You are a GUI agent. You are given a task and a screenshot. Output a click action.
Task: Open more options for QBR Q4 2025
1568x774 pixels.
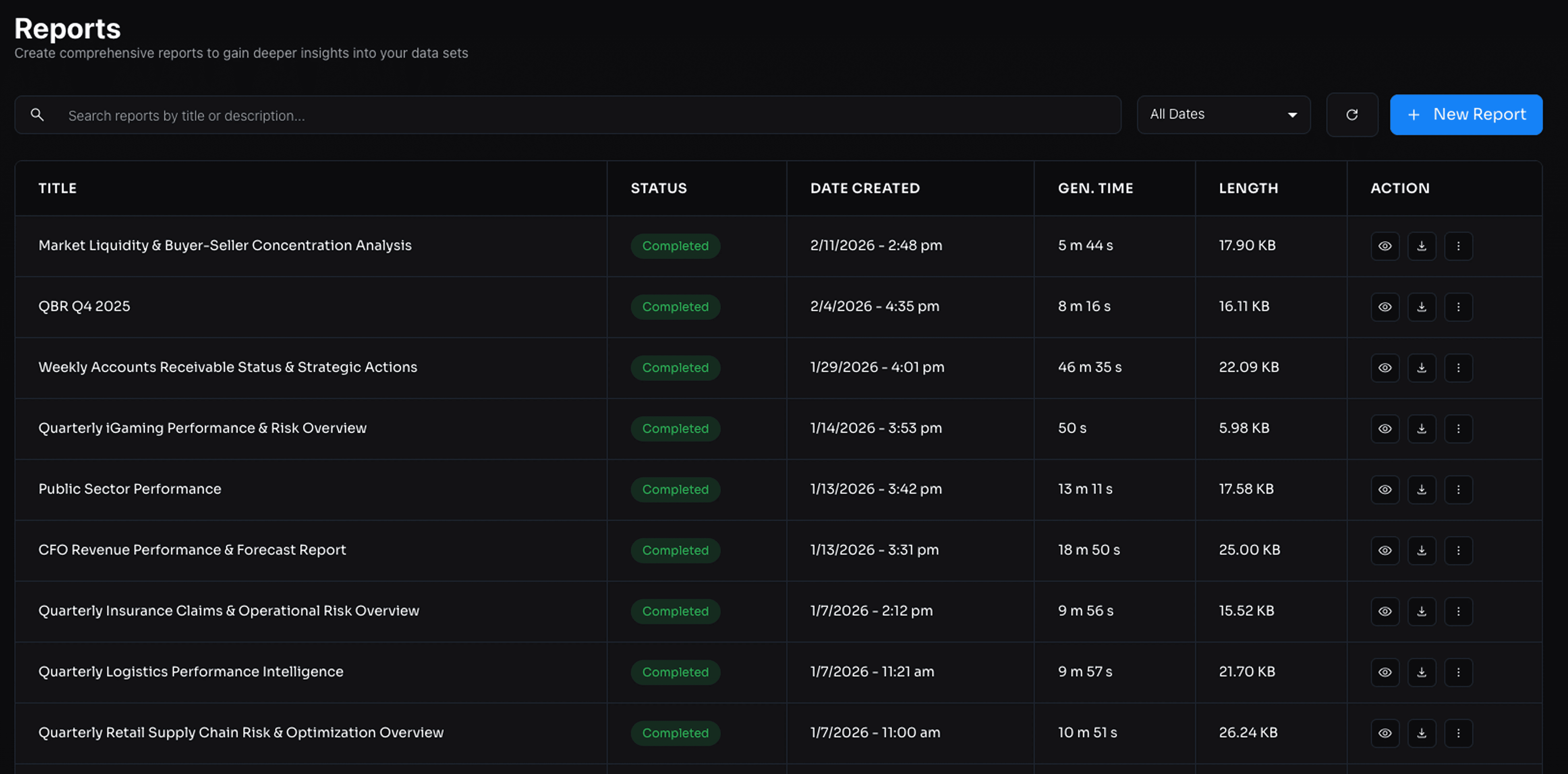pos(1458,307)
